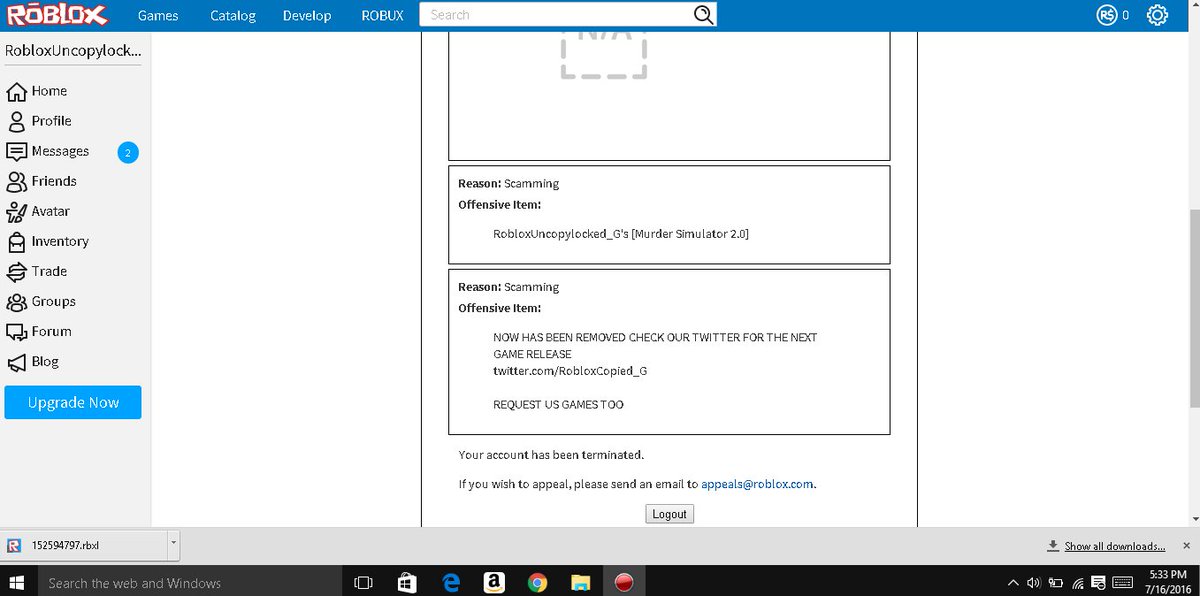This screenshot has height=596, width=1200.
Task: Click the touch keyboard tray icon
Action: tap(1121, 582)
